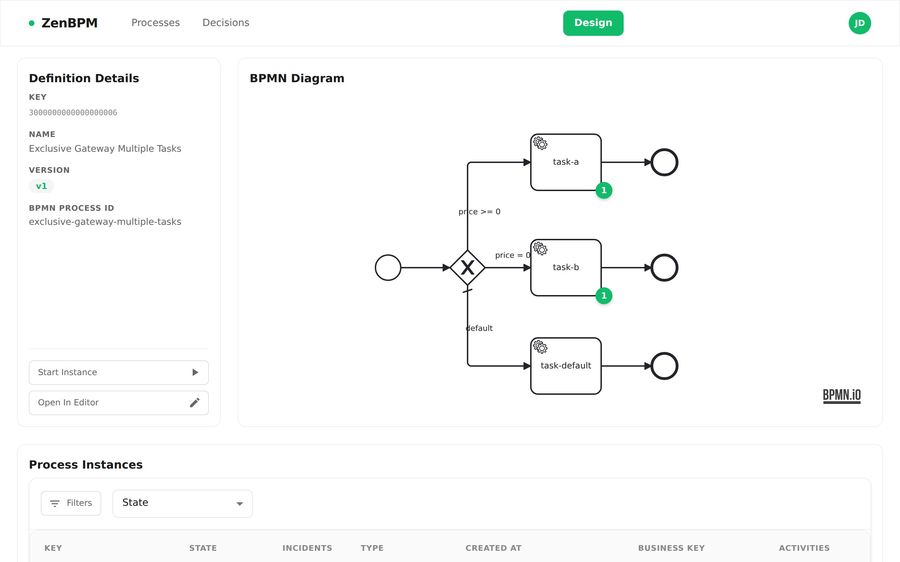Click the STATE column header
The height and width of the screenshot is (562, 900).
click(x=203, y=548)
